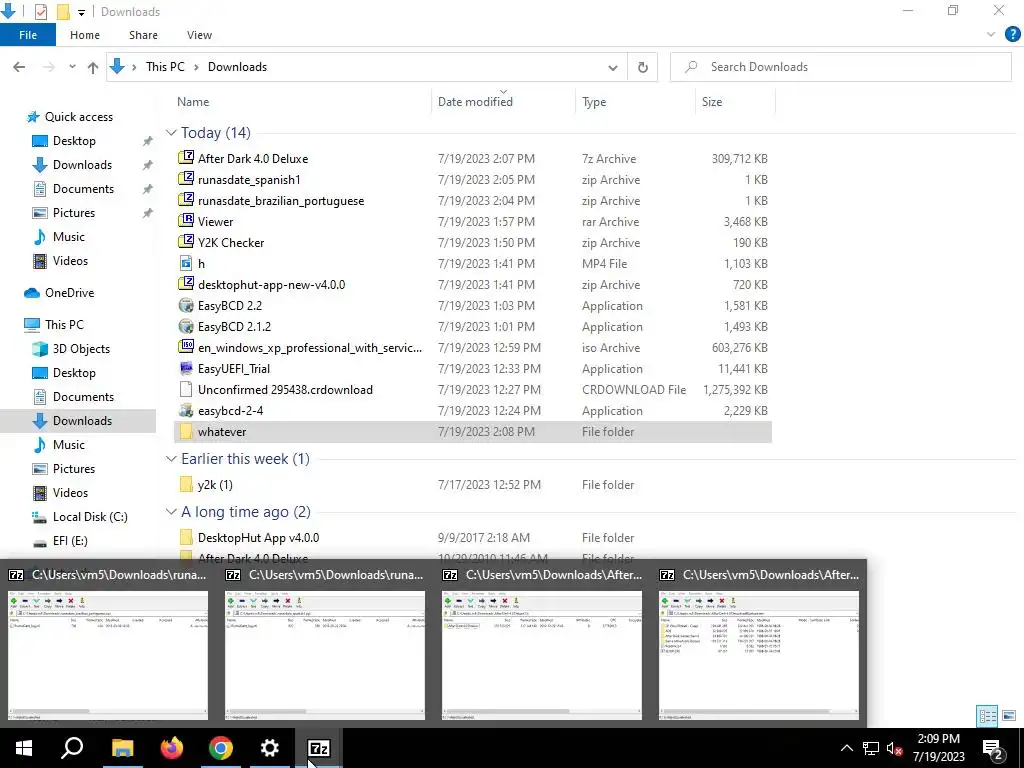The width and height of the screenshot is (1024, 768).
Task: Sort by Name column header
Action: pos(193,102)
